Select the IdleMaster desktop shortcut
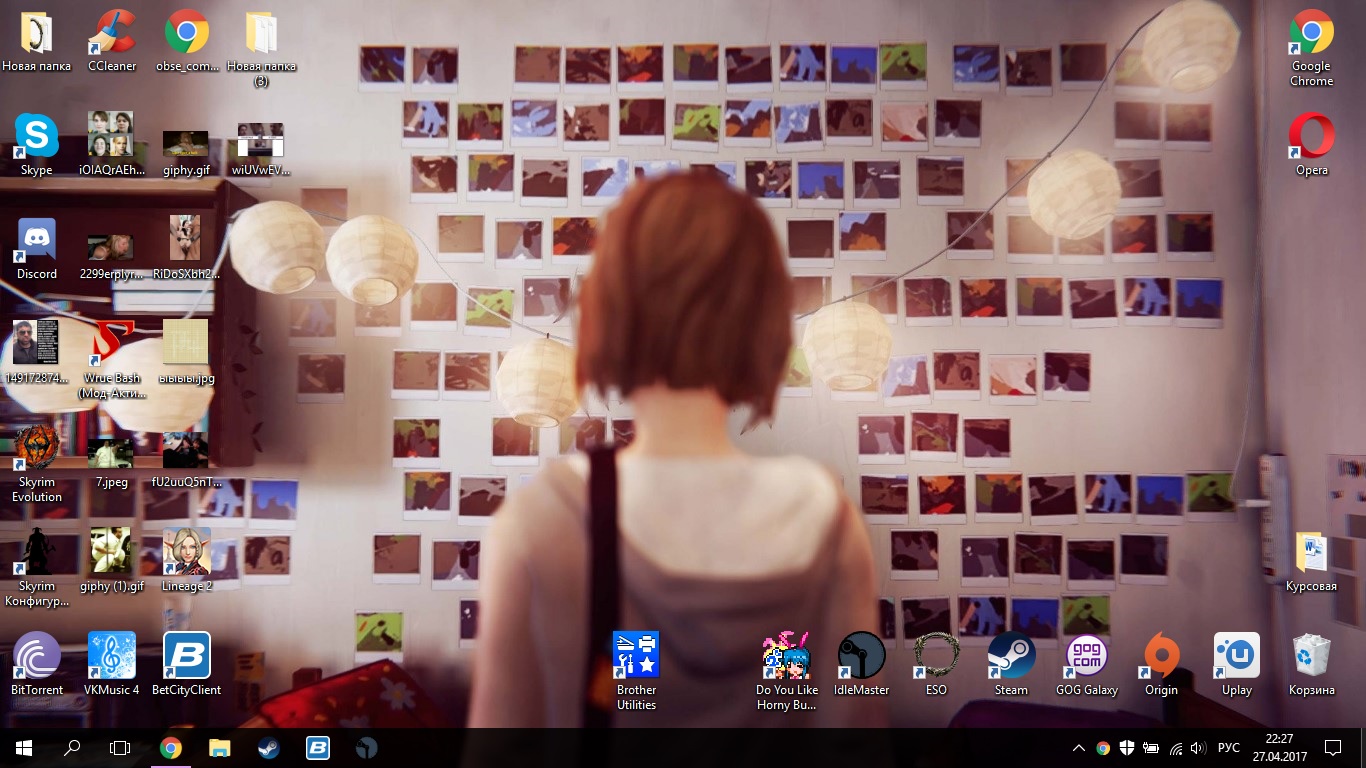Screen dimensions: 1366x768 862,664
